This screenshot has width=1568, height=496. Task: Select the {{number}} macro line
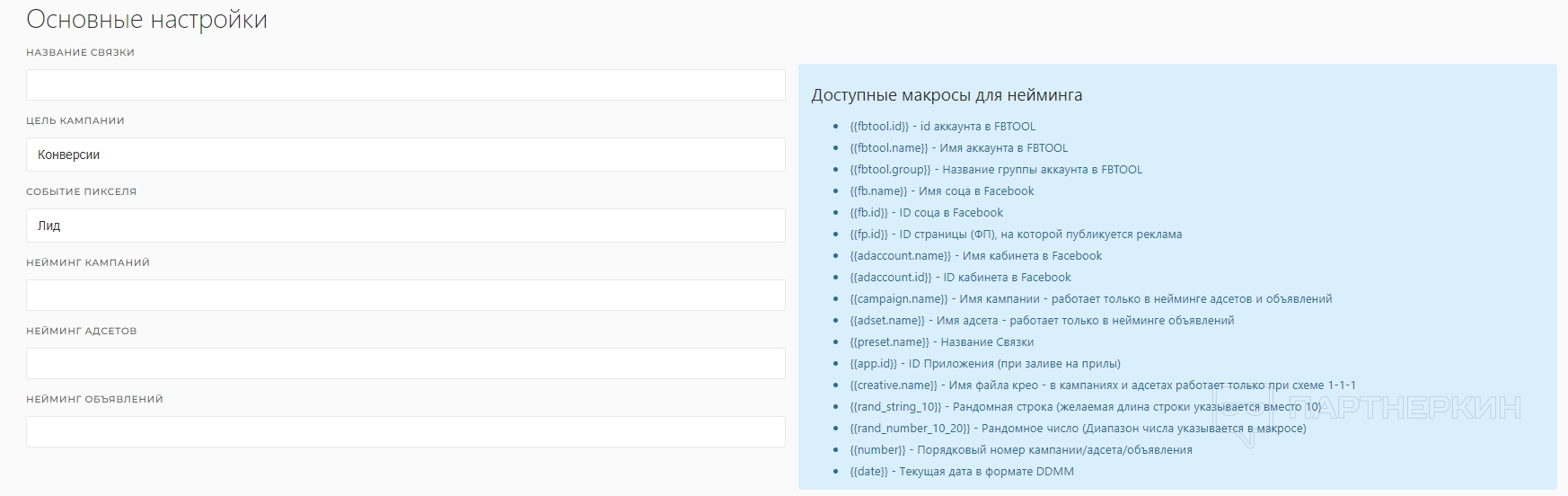1020,450
